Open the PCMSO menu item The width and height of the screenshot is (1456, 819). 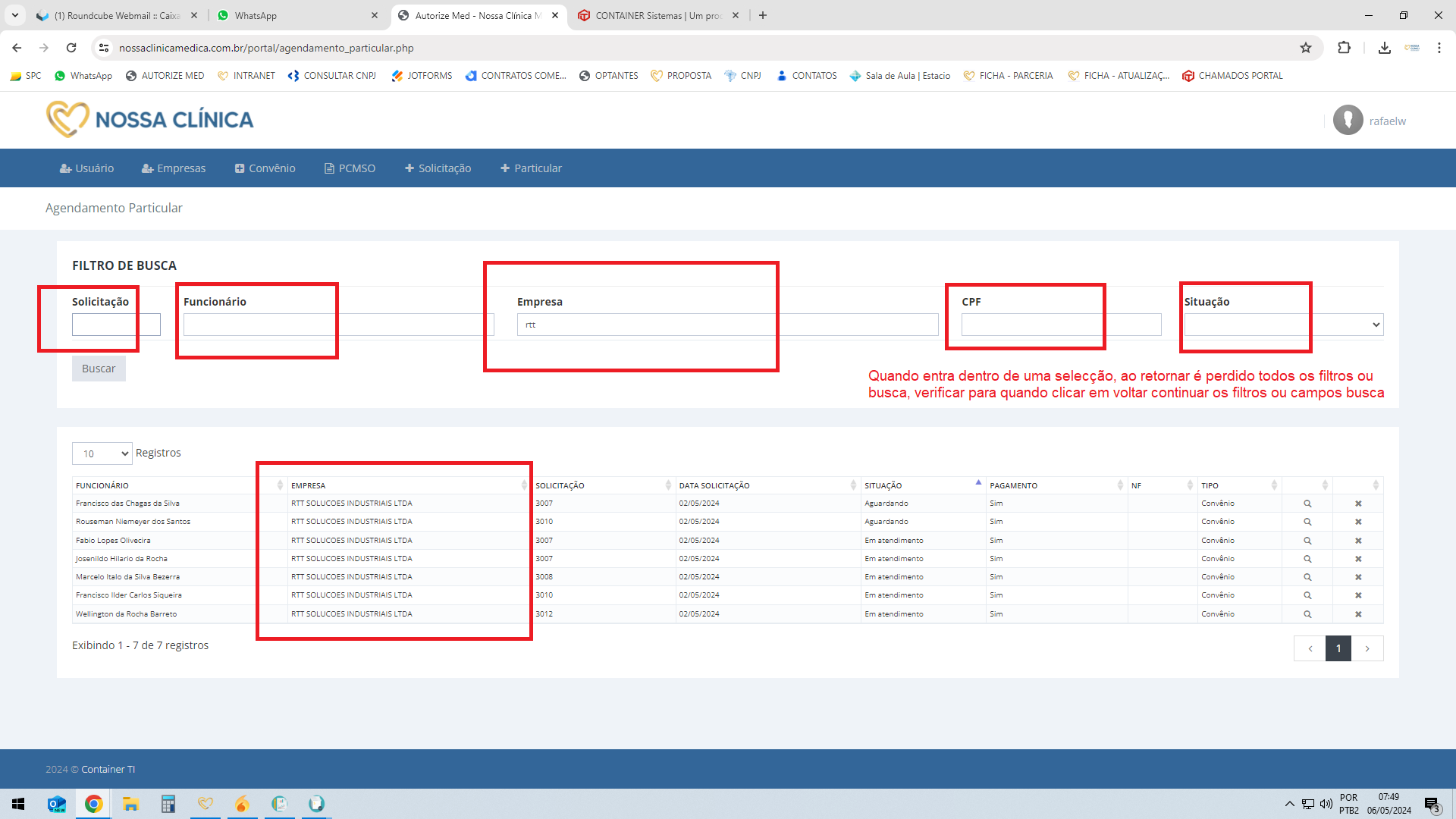pos(350,168)
